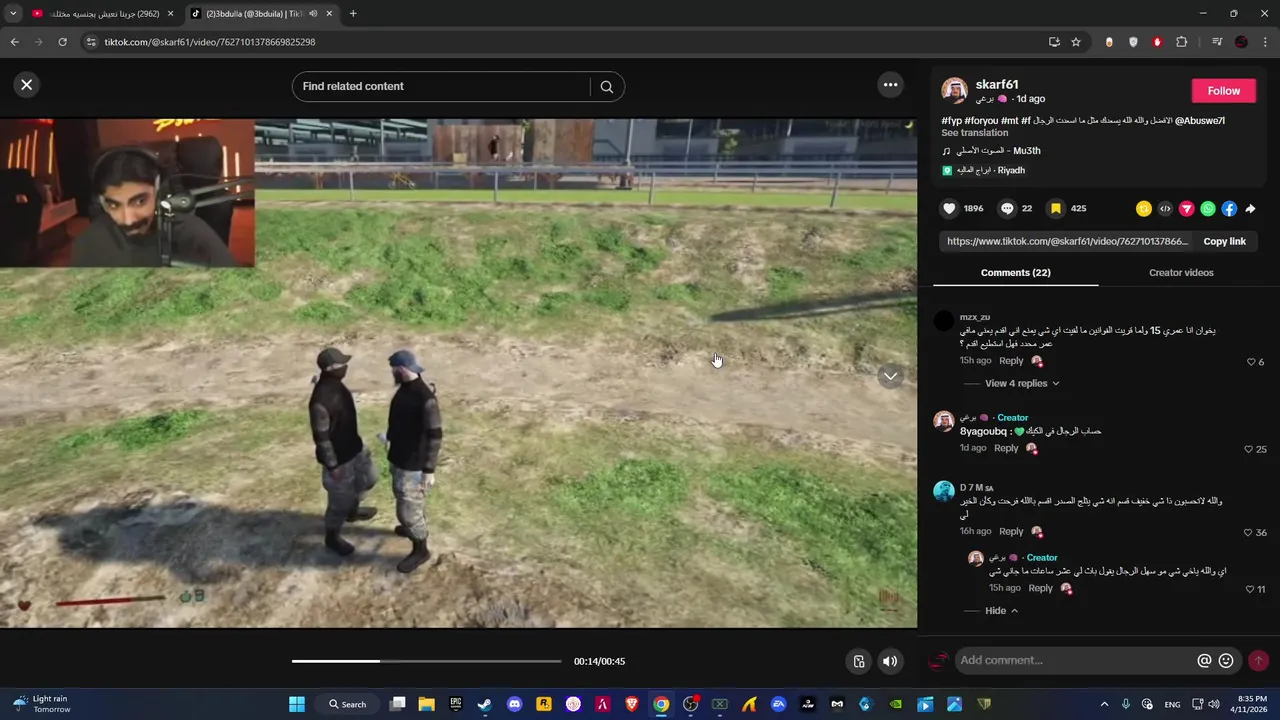Open the Mu3th original sound link
1280x720 pixels.
click(999, 151)
